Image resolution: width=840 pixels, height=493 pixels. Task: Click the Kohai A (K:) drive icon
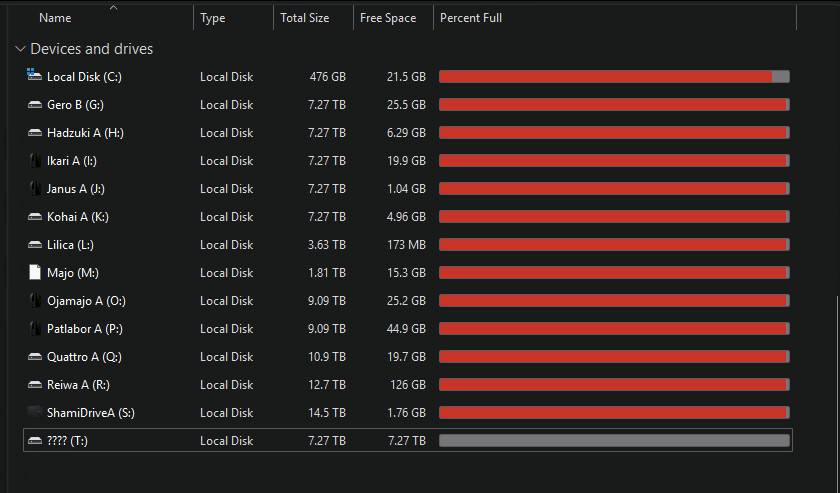pos(35,217)
